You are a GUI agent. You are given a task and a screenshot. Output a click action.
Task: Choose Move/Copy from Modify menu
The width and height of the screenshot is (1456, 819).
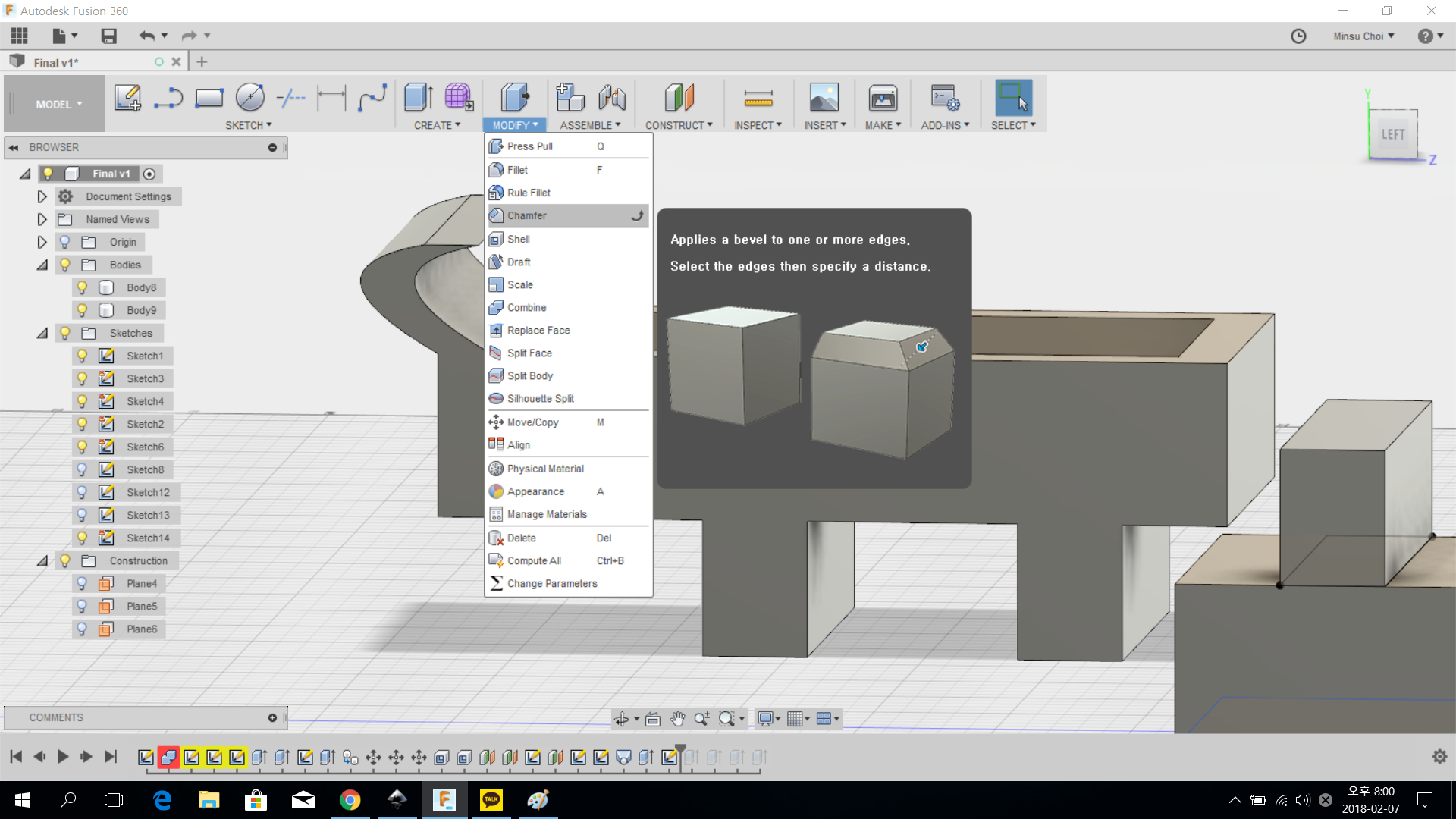coord(568,422)
